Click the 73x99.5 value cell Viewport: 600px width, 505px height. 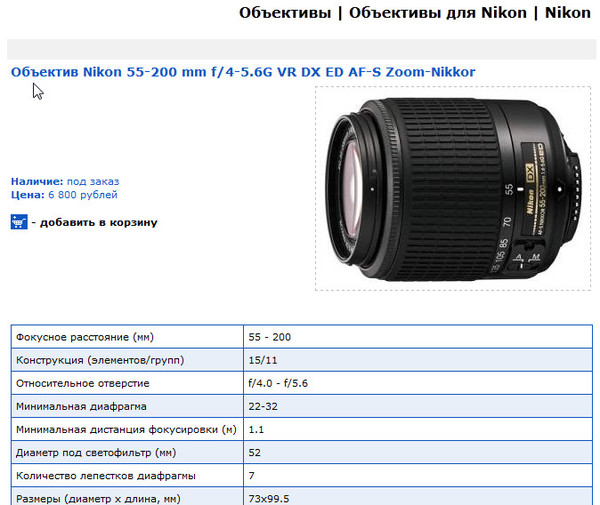(418, 497)
